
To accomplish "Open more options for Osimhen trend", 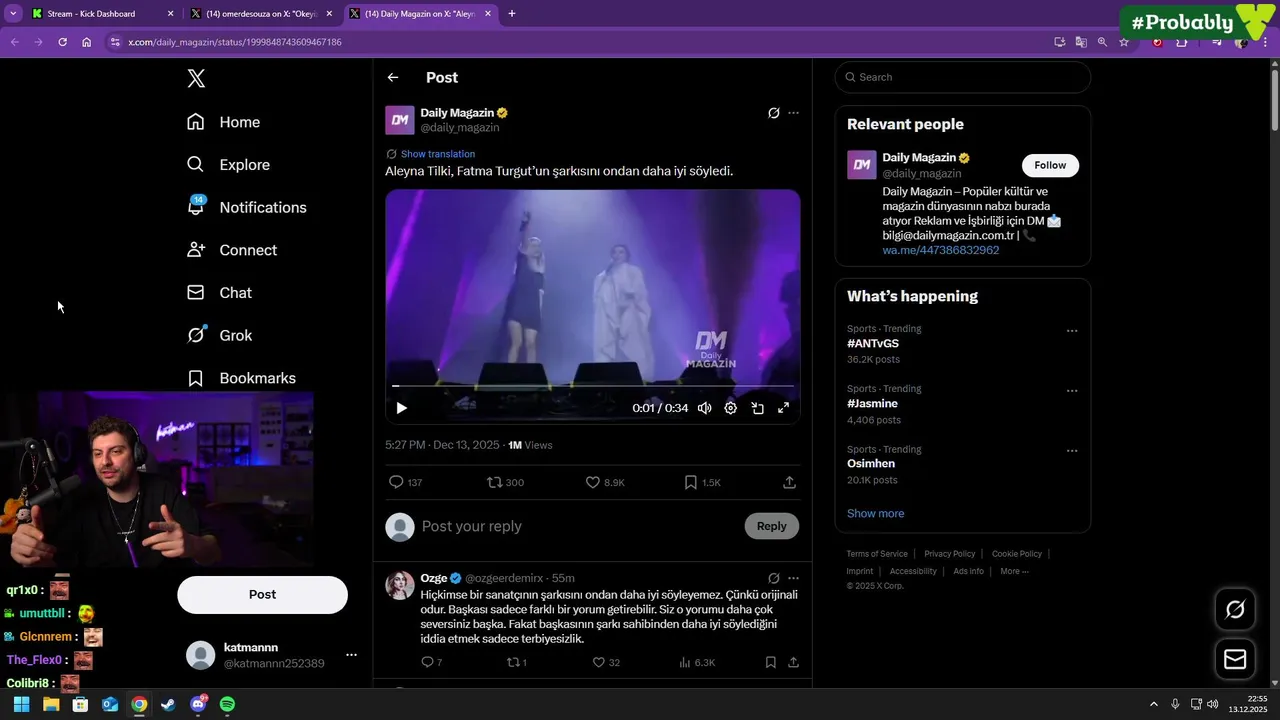I will point(1072,451).
